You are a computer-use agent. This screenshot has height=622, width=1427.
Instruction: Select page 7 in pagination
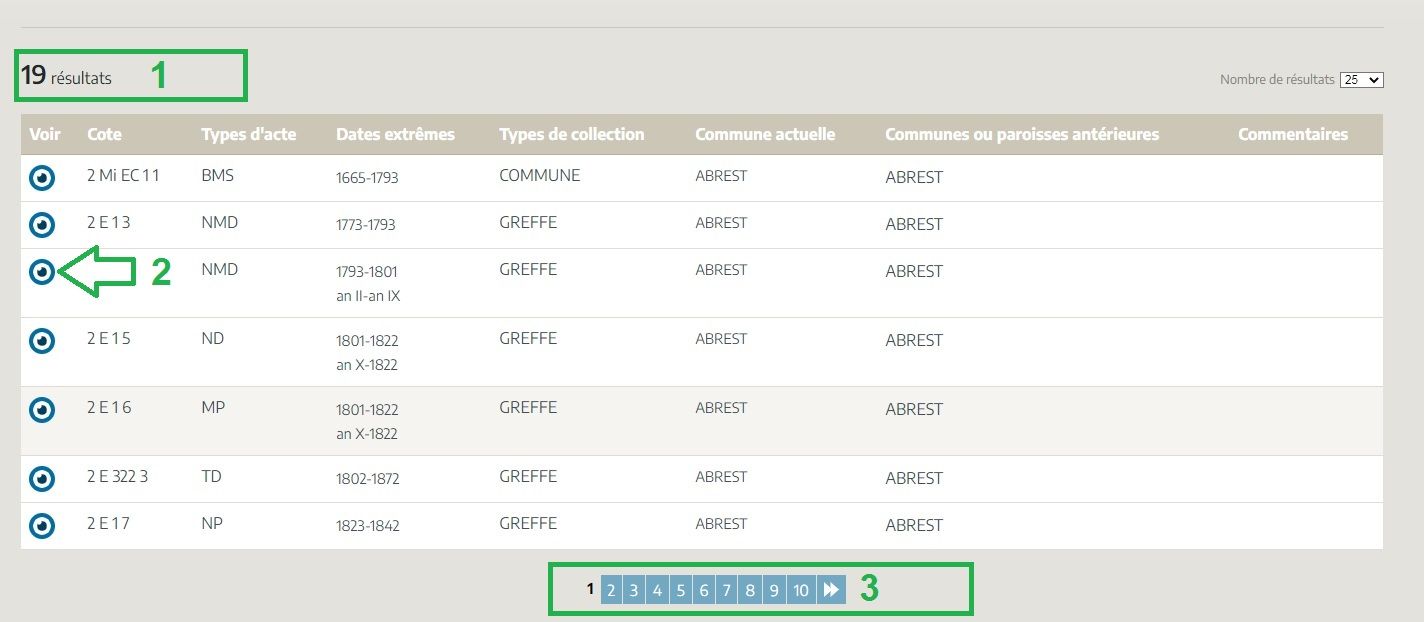pyautogui.click(x=727, y=590)
